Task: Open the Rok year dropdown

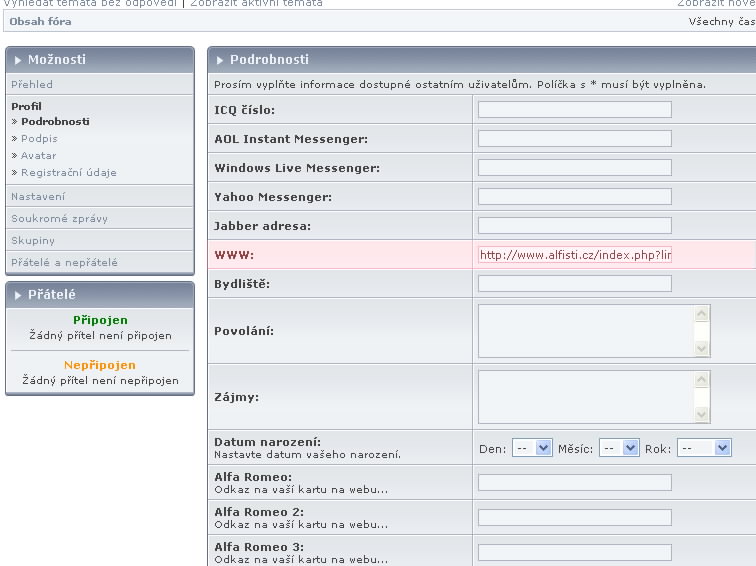Action: coord(704,448)
